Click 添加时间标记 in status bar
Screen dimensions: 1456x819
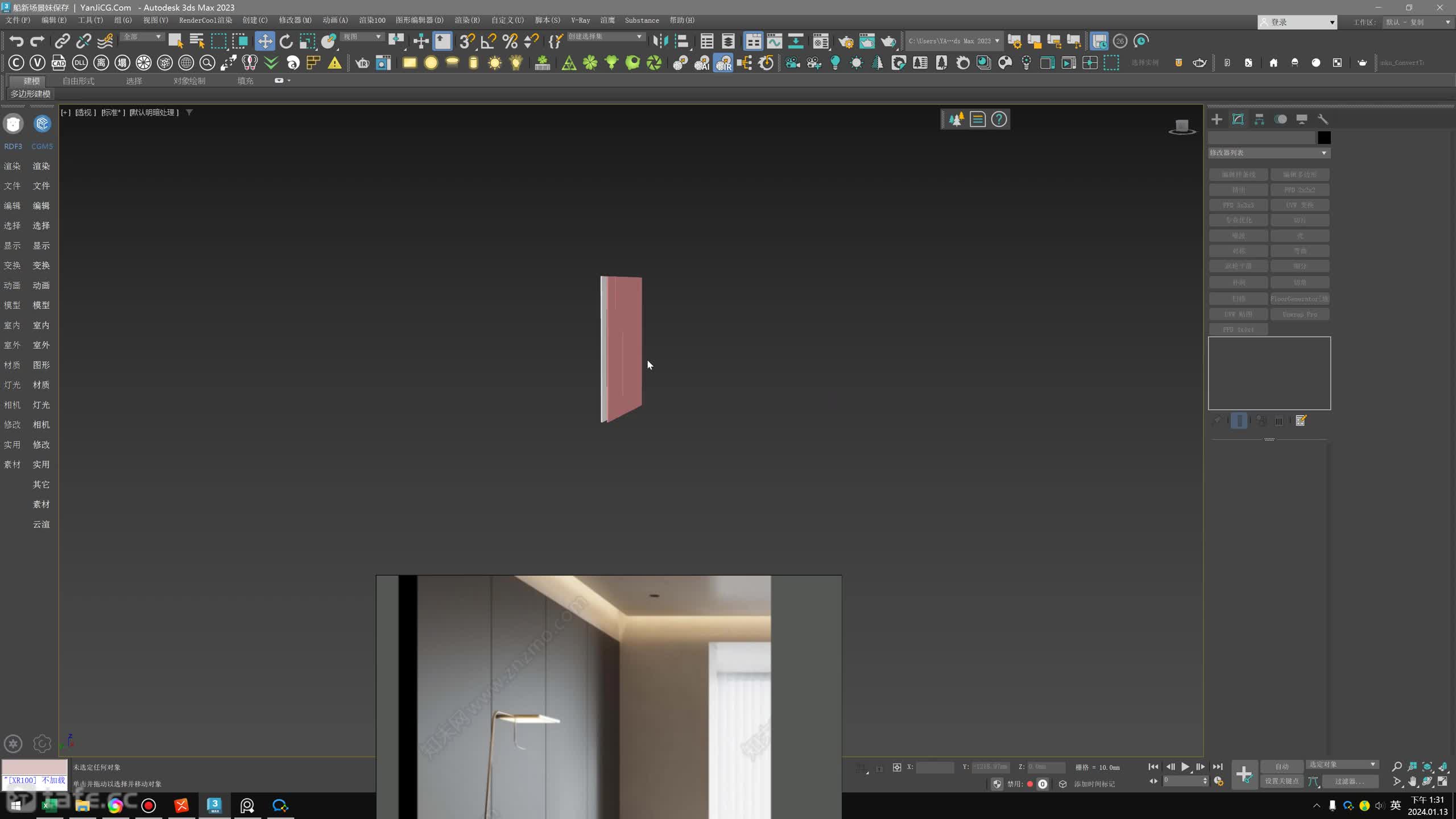coord(1094,784)
